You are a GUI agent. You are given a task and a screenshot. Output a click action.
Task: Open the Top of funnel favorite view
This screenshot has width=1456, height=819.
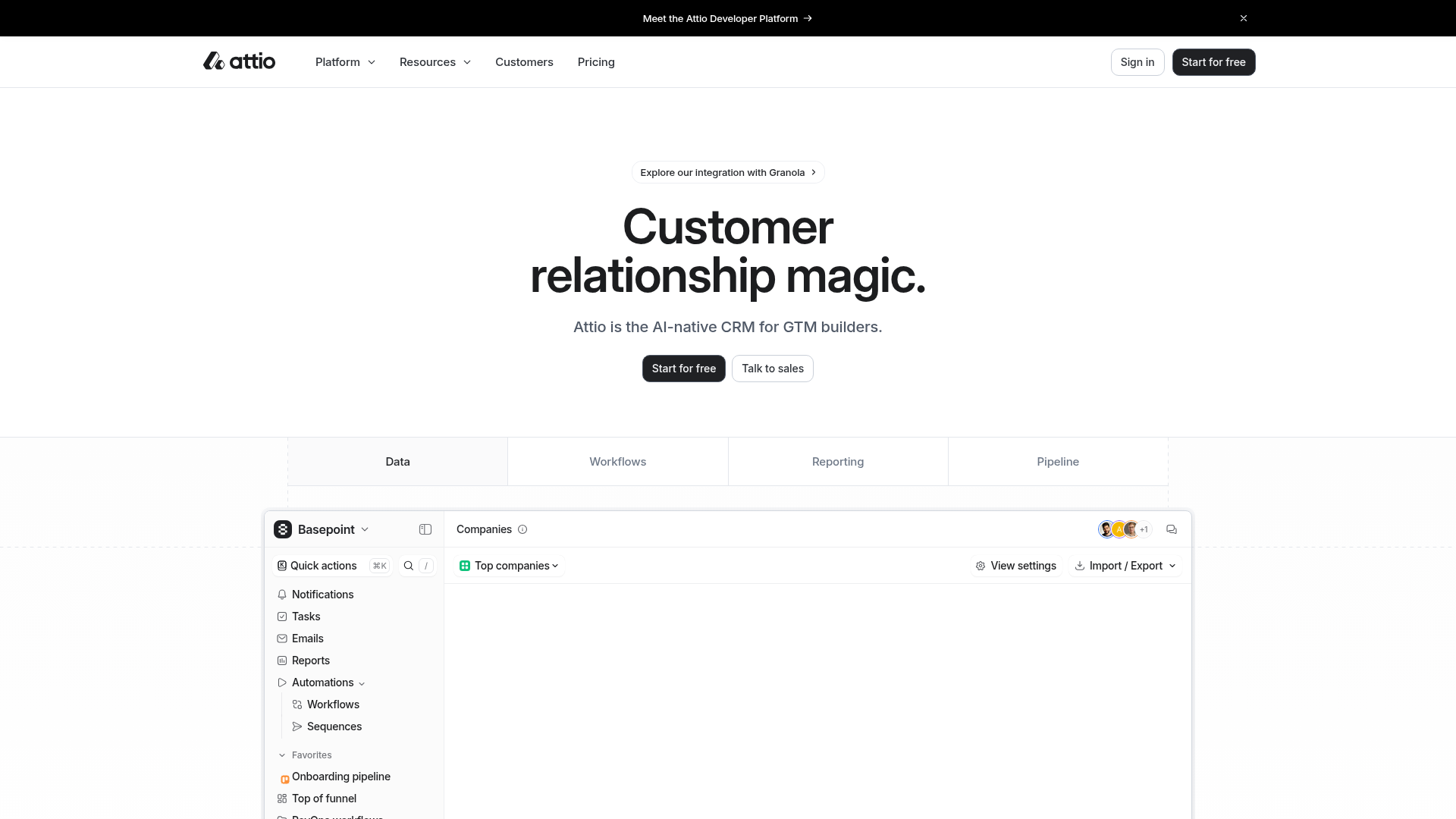(324, 798)
